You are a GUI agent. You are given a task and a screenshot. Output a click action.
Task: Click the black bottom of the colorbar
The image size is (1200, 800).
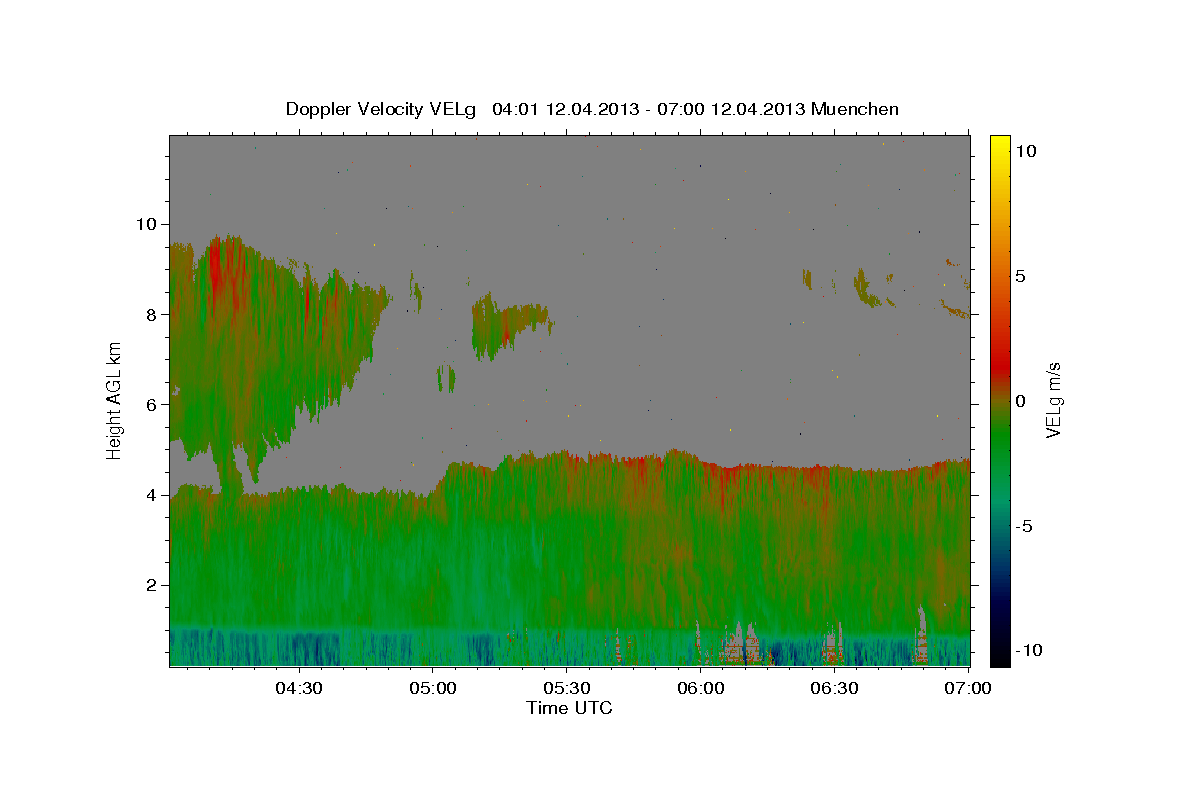click(1000, 657)
